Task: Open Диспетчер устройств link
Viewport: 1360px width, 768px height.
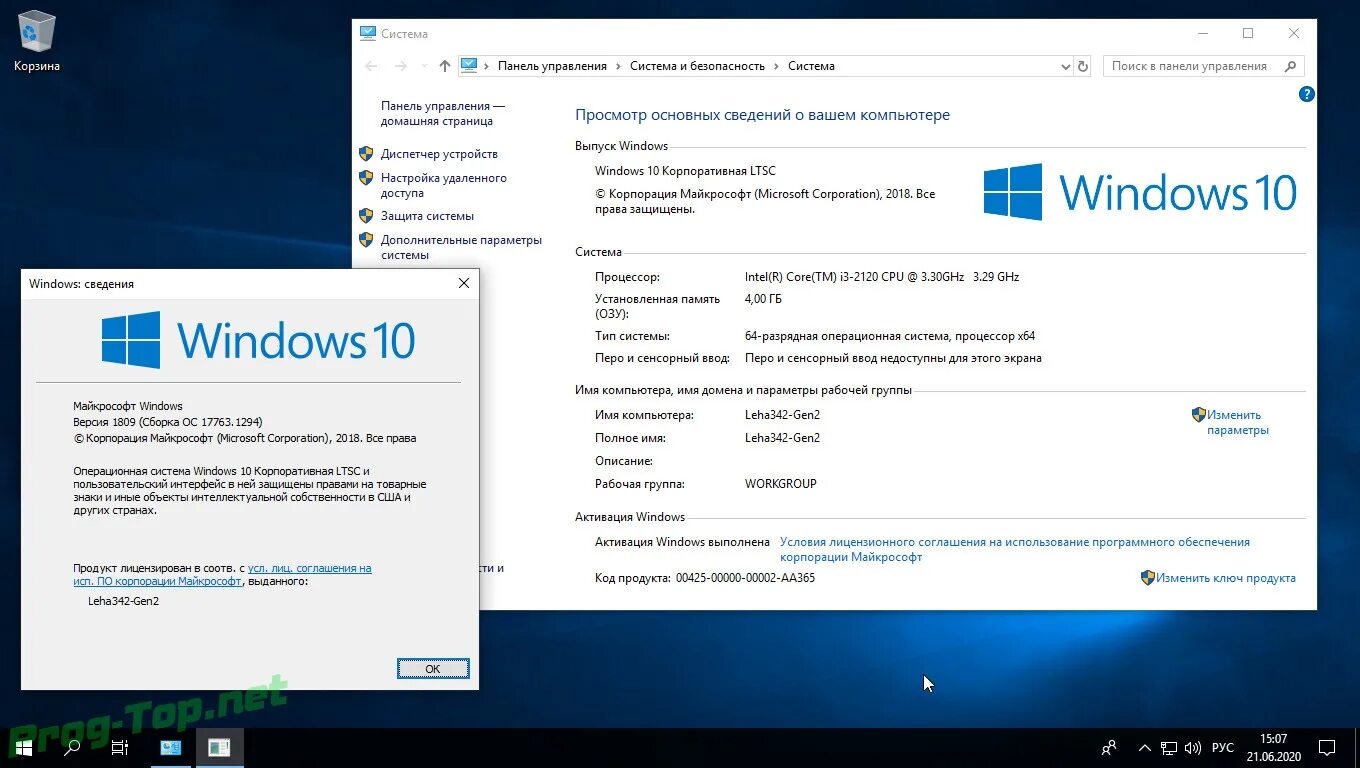Action: click(439, 154)
